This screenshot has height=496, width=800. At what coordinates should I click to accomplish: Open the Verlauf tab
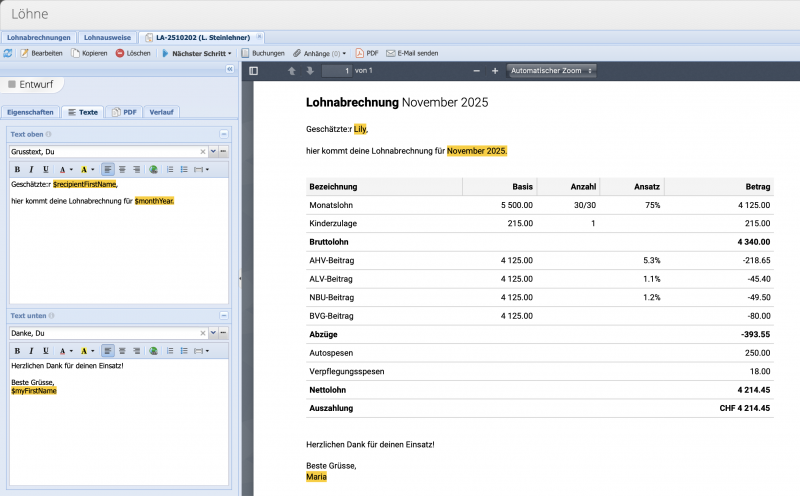click(x=161, y=112)
